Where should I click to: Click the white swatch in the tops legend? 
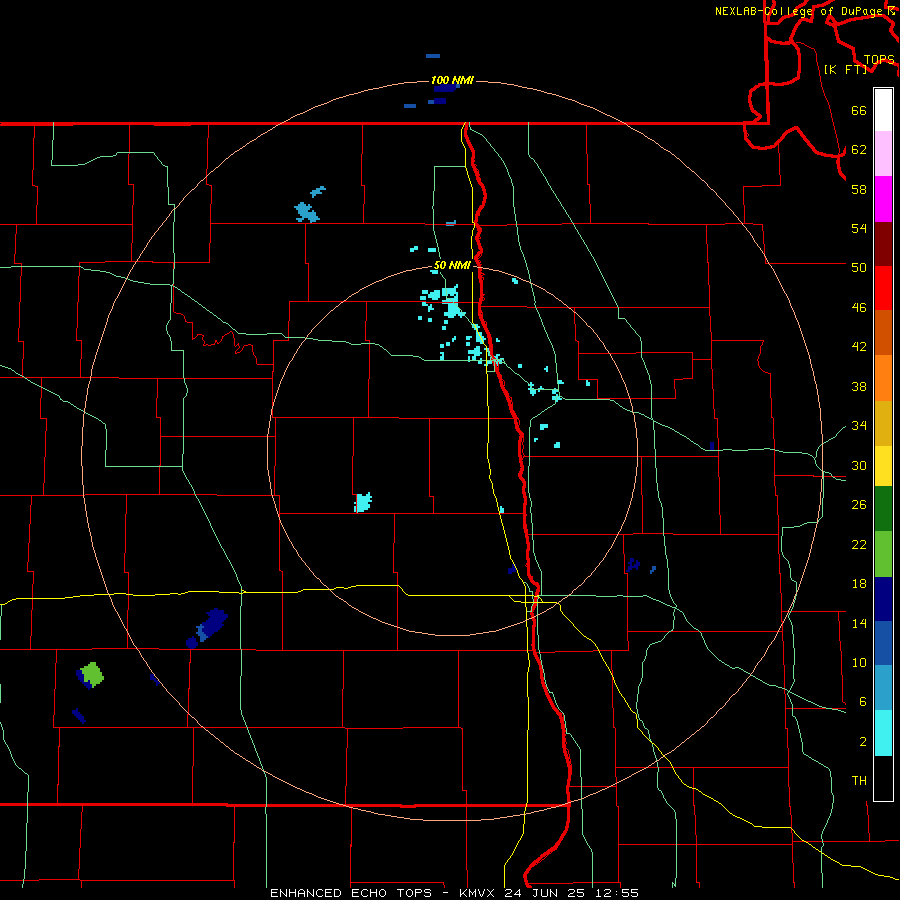[883, 110]
